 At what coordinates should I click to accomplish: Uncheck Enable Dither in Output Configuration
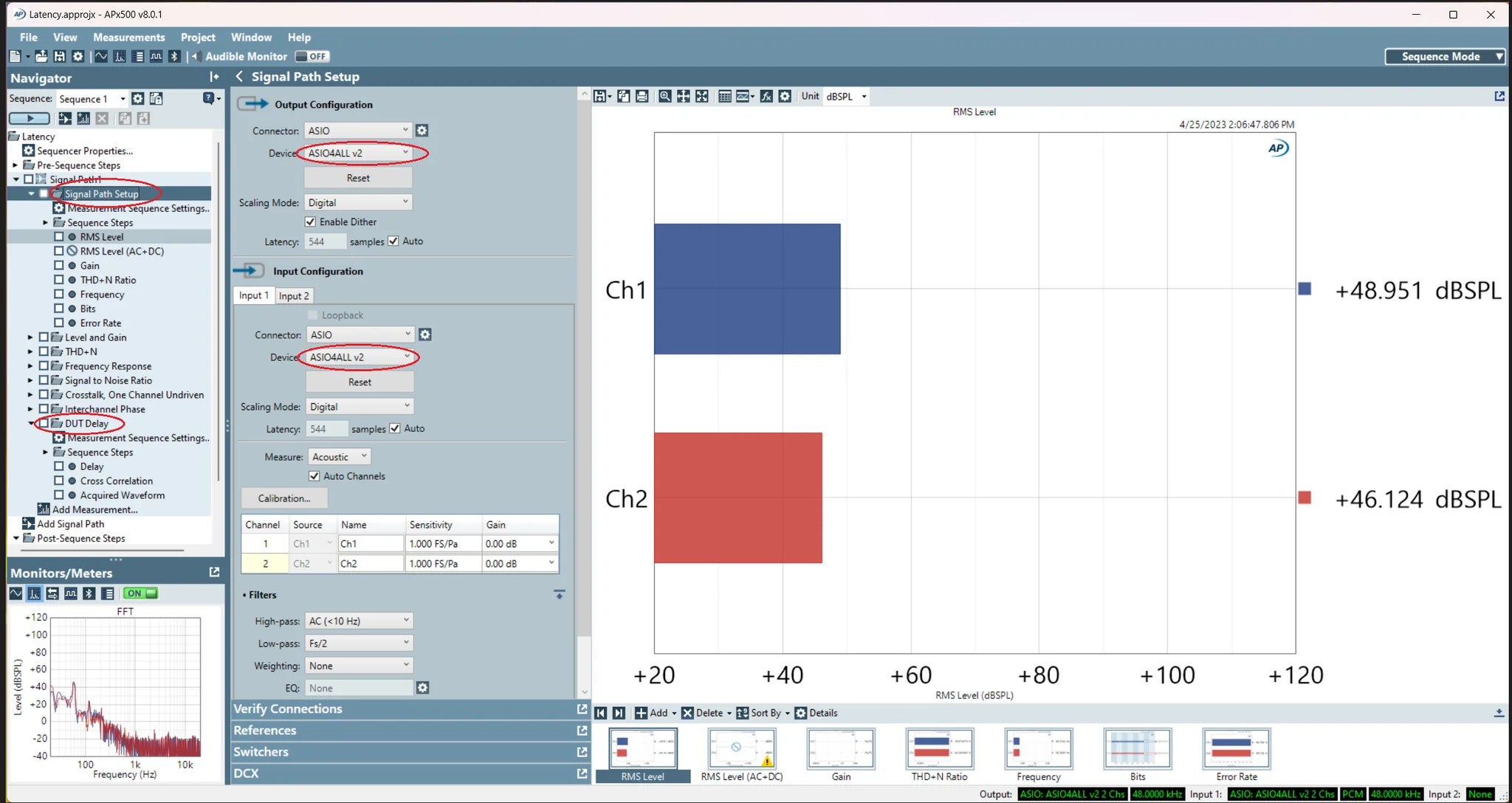pos(311,221)
